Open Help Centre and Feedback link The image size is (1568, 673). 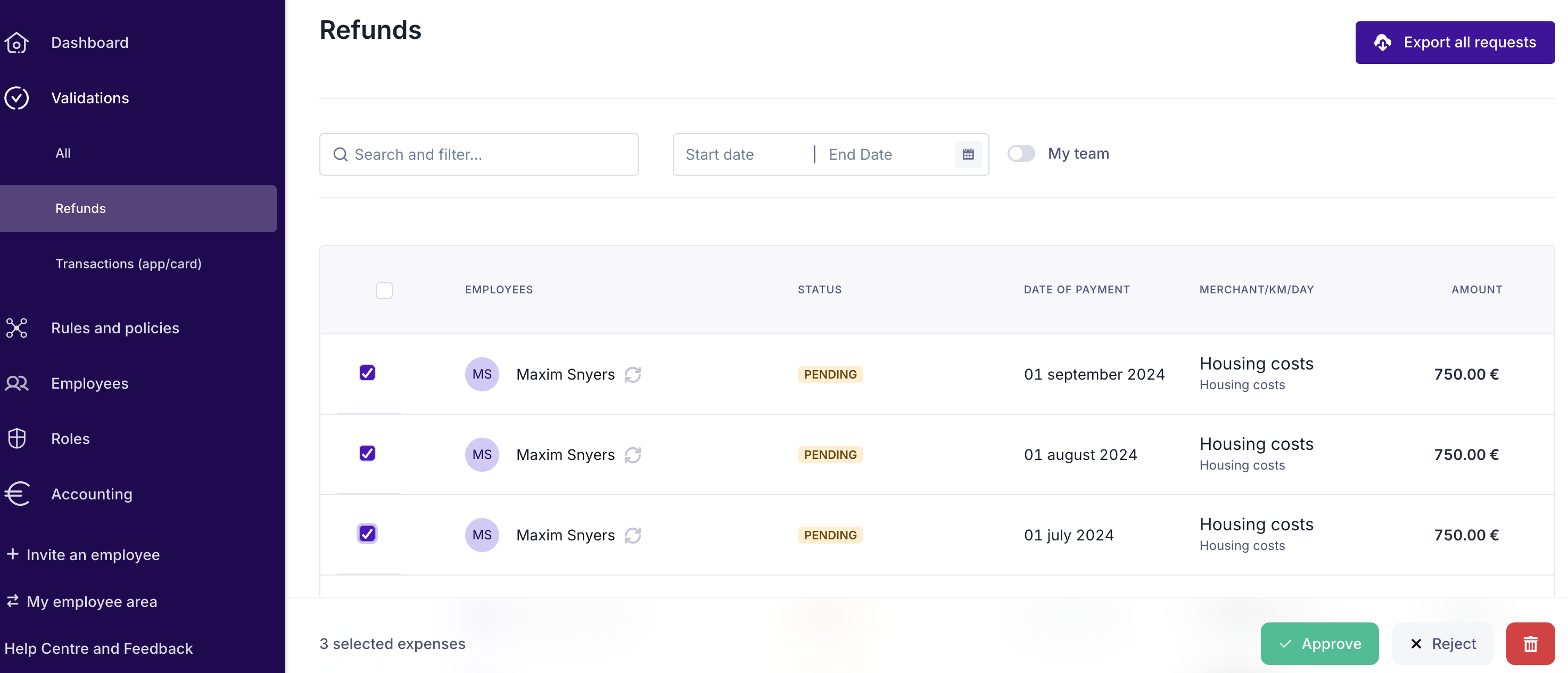[98, 649]
